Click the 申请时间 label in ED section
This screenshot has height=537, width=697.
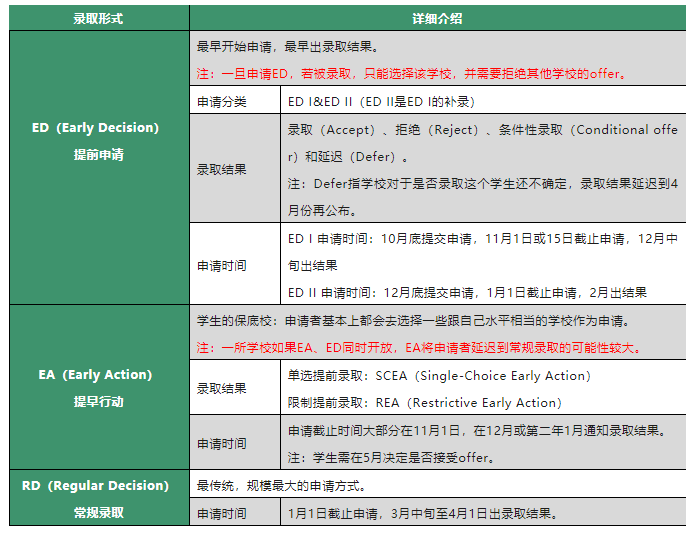pyautogui.click(x=222, y=265)
